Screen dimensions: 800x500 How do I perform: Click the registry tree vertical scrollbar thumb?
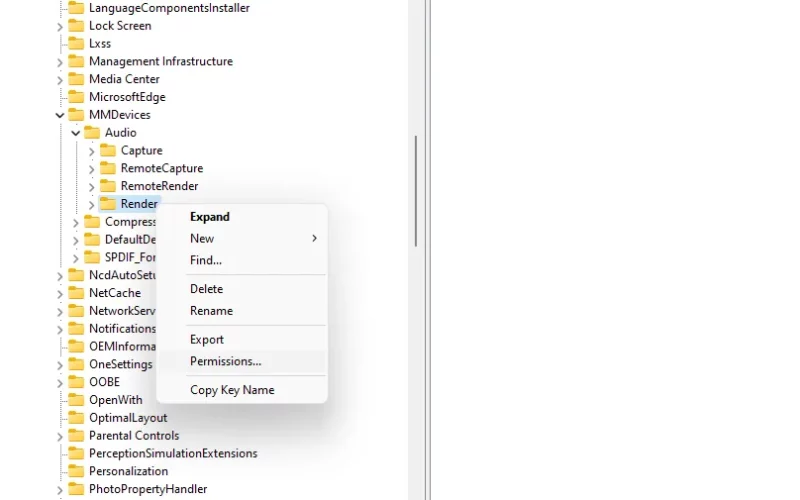point(416,191)
